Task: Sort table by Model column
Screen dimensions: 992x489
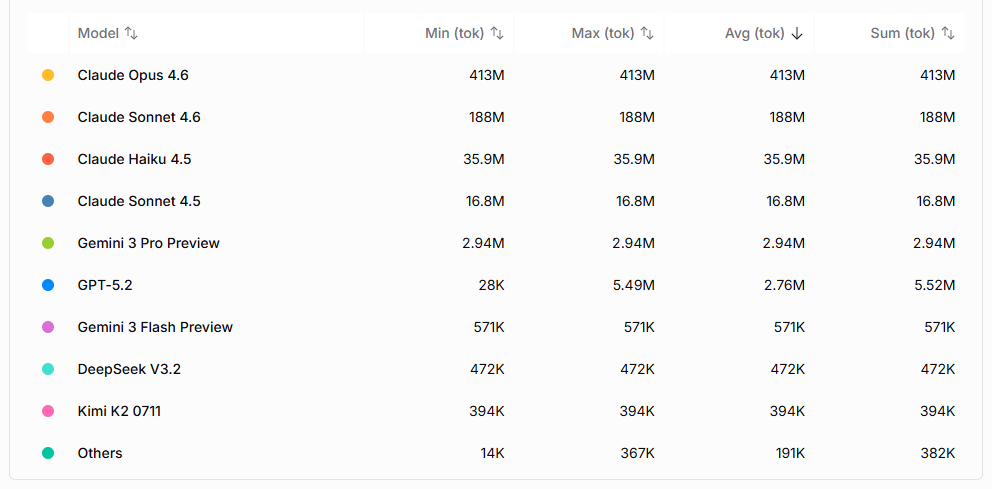Action: (131, 34)
